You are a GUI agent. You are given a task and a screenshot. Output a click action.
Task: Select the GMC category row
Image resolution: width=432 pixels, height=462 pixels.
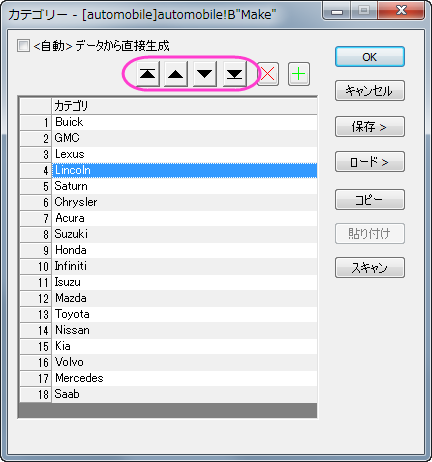pyautogui.click(x=184, y=138)
